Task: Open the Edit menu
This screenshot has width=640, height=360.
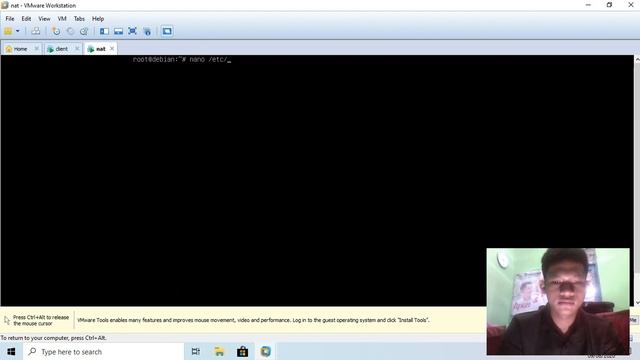Action: (x=26, y=19)
